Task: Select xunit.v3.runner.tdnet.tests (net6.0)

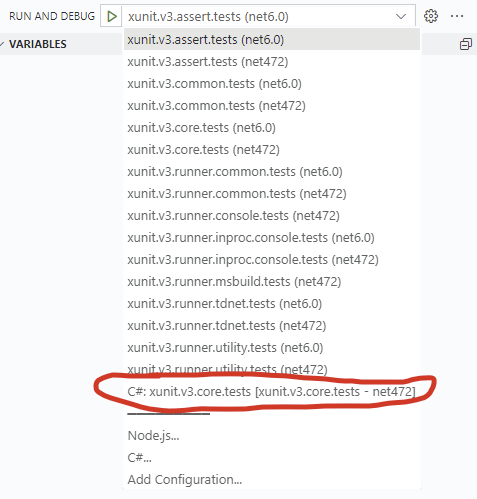Action: tap(272, 304)
